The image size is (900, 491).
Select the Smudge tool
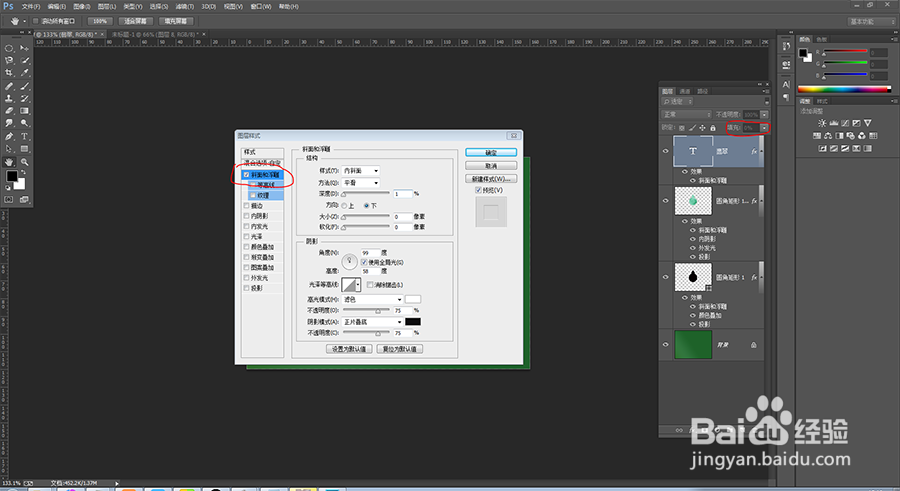pos(9,123)
